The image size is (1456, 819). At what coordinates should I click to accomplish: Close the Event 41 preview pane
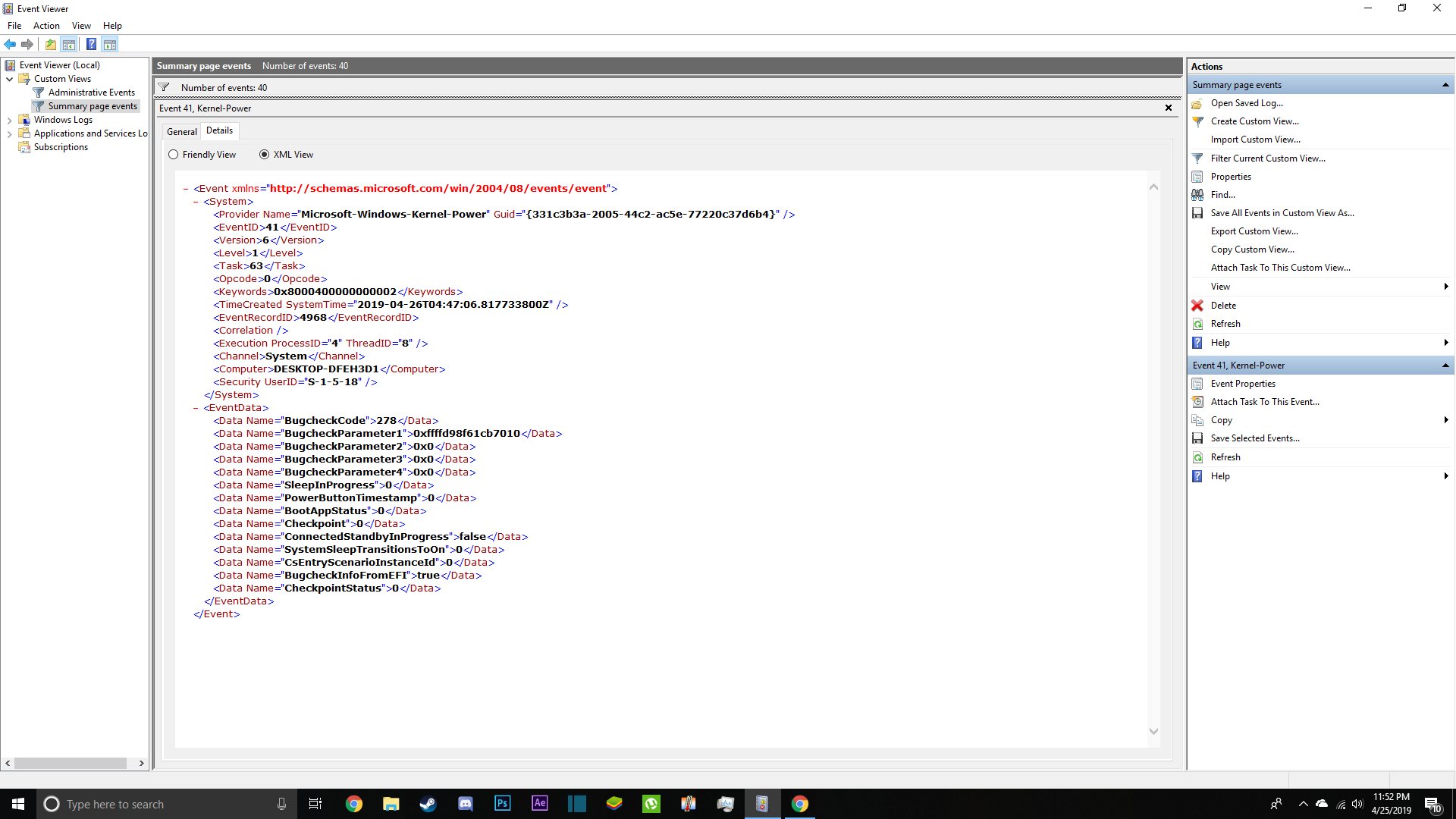tap(1169, 108)
